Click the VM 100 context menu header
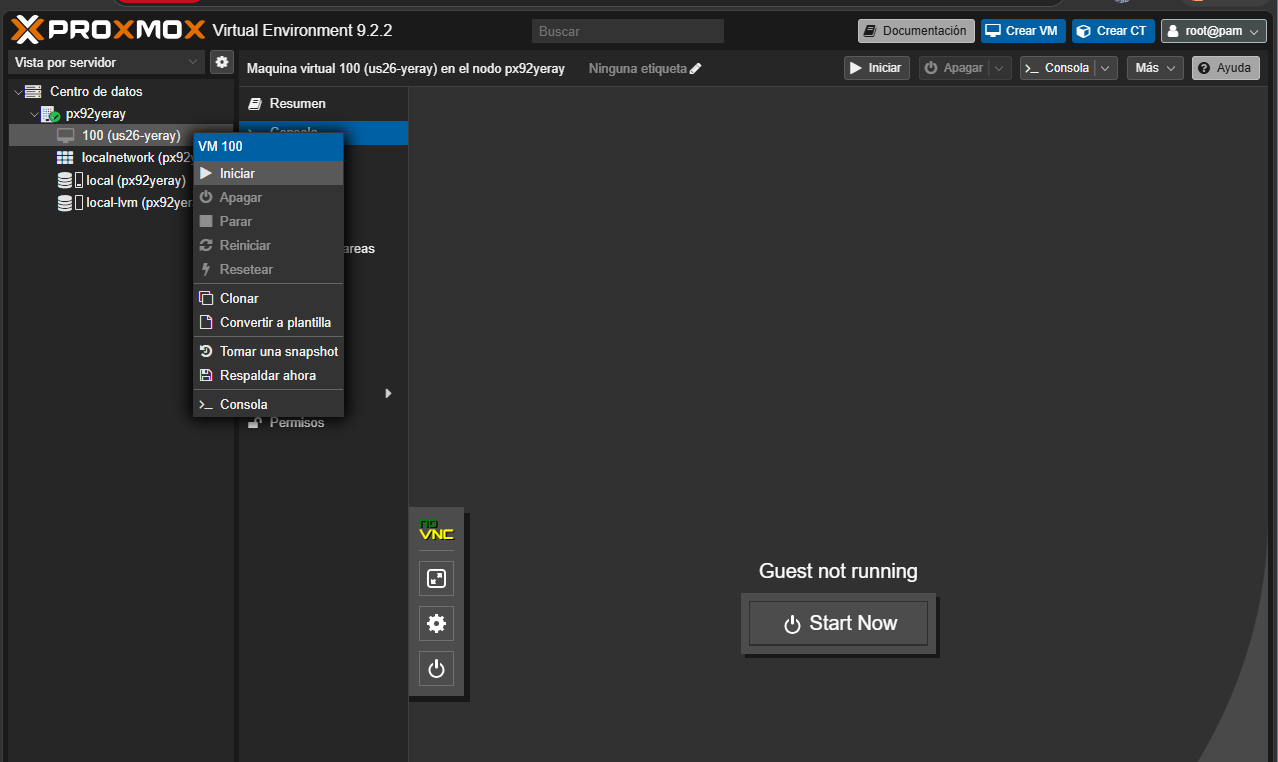This screenshot has width=1278, height=762. pos(268,147)
